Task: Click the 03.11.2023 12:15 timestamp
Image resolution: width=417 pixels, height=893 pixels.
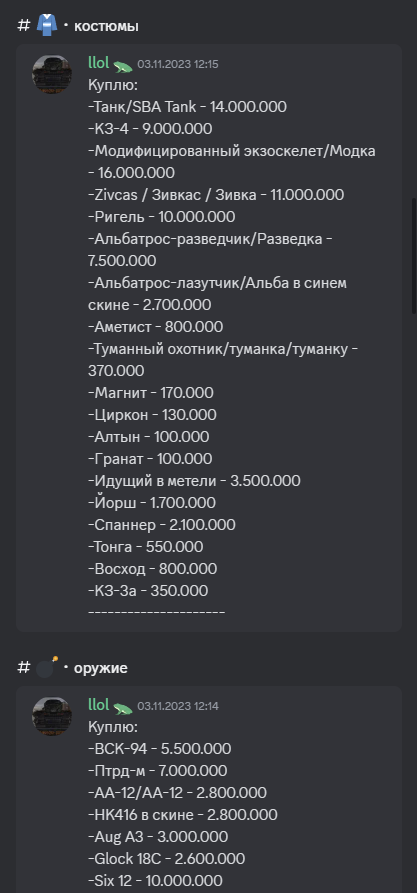Action: point(178,64)
